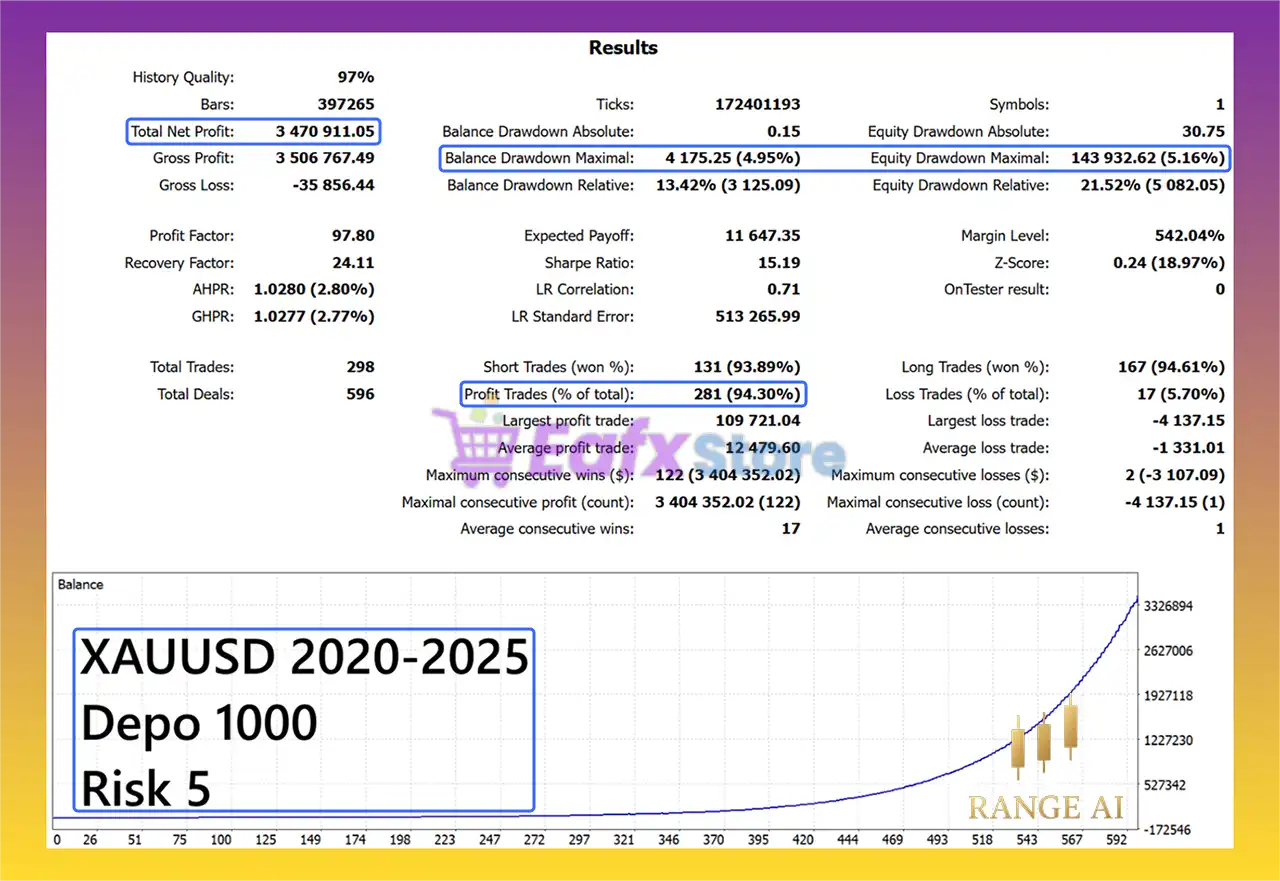The height and width of the screenshot is (881, 1280).
Task: Click the Short Trades value 131 (93.89%)
Action: click(x=747, y=367)
